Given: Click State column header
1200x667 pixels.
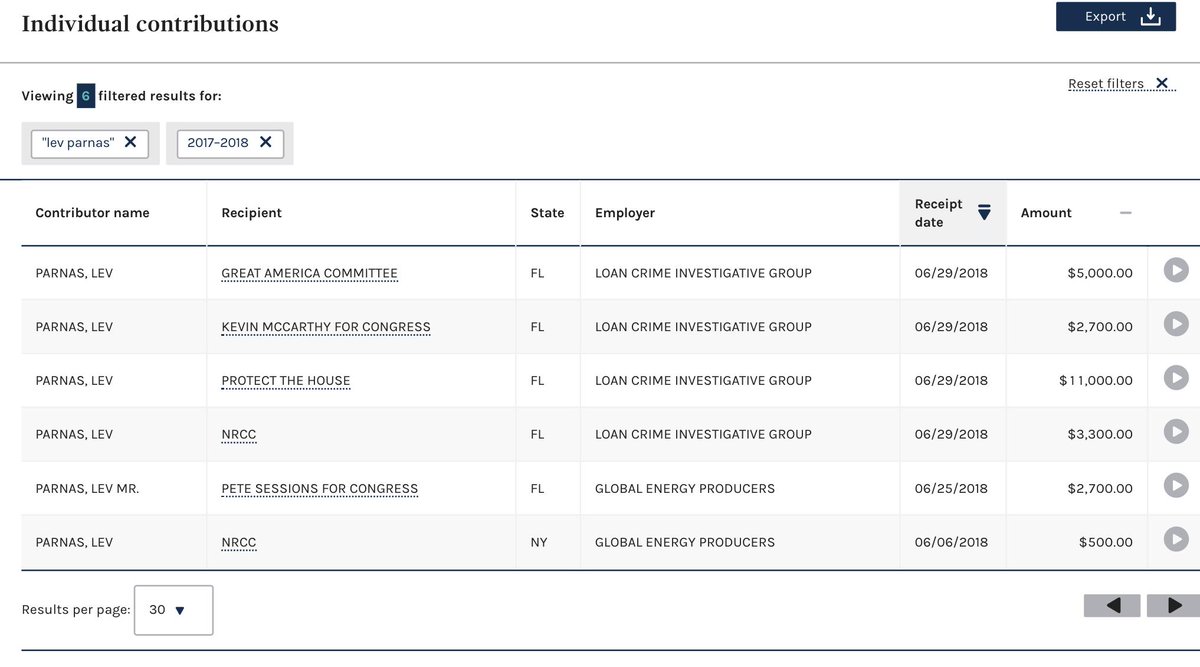Looking at the screenshot, I should click(x=547, y=213).
